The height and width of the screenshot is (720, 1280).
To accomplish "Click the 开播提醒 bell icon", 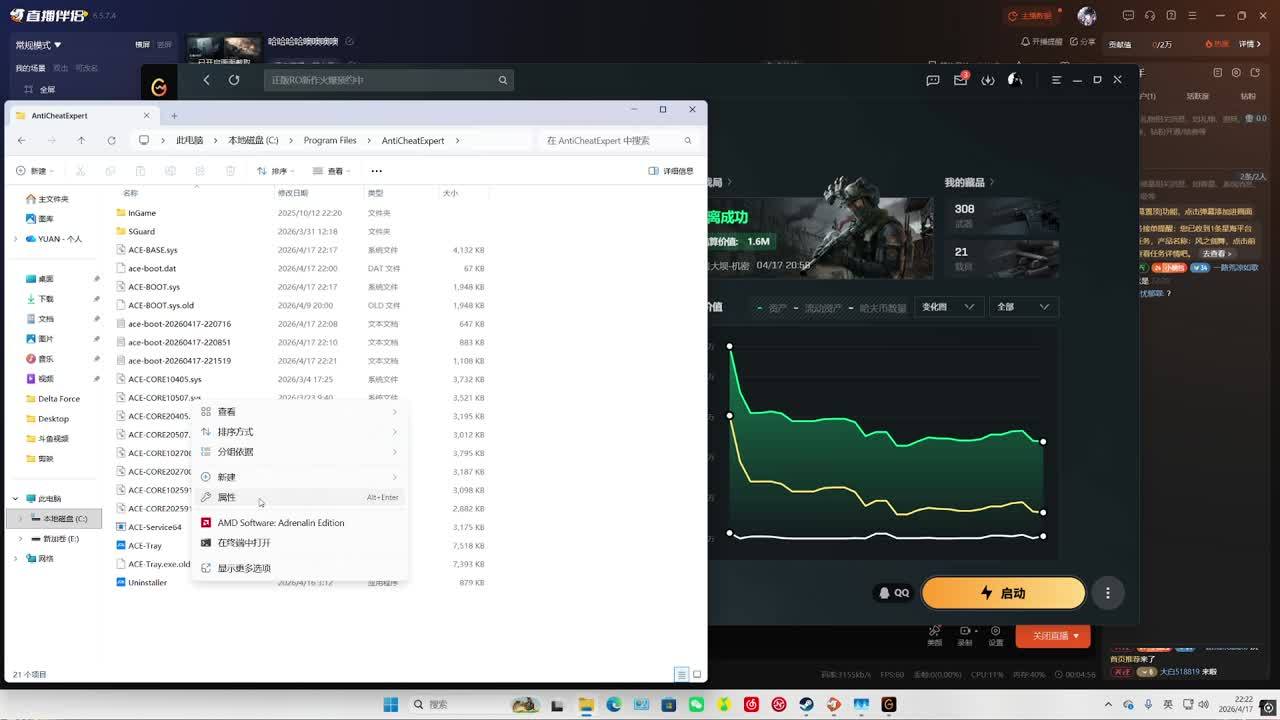I will pos(1026,42).
